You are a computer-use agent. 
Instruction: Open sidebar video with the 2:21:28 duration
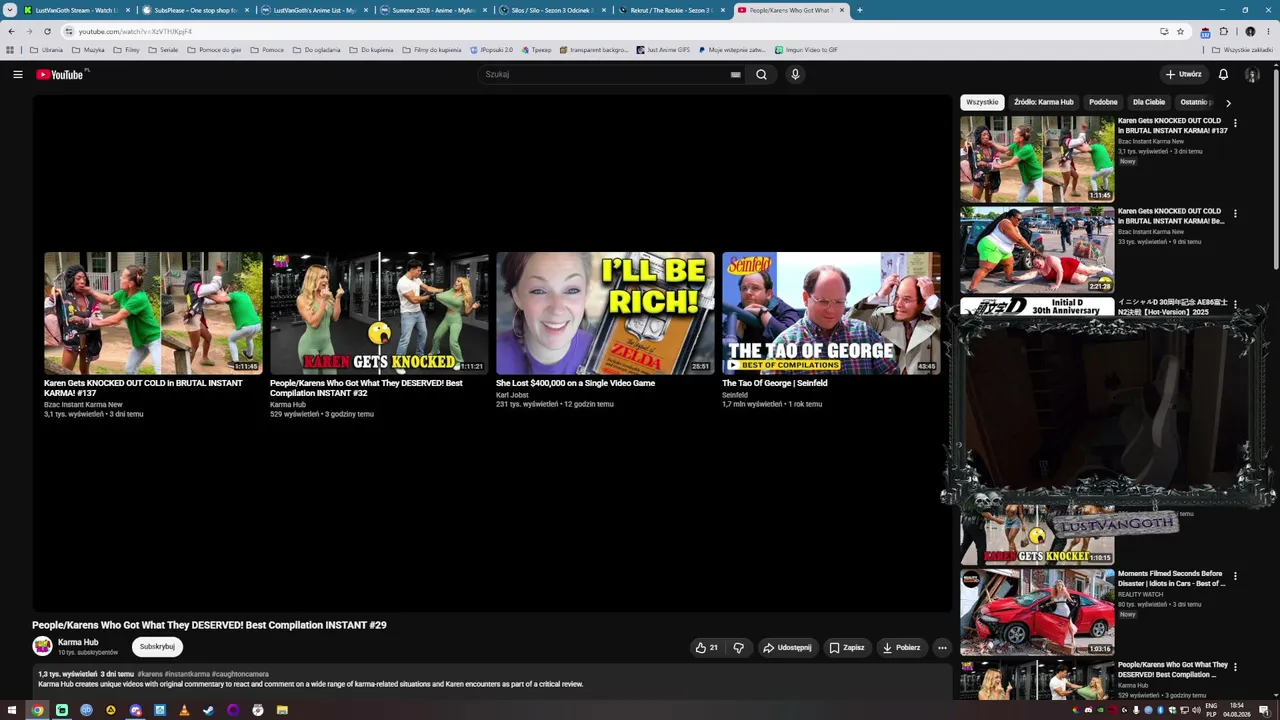pos(1037,250)
